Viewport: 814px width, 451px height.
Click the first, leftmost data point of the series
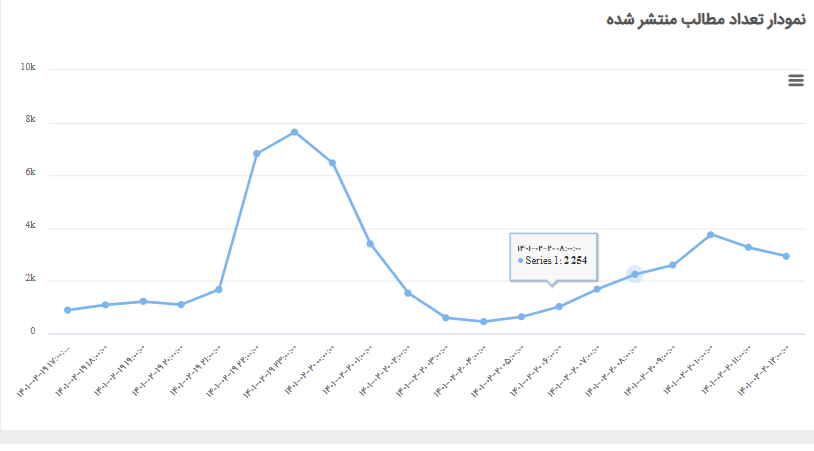pyautogui.click(x=67, y=310)
